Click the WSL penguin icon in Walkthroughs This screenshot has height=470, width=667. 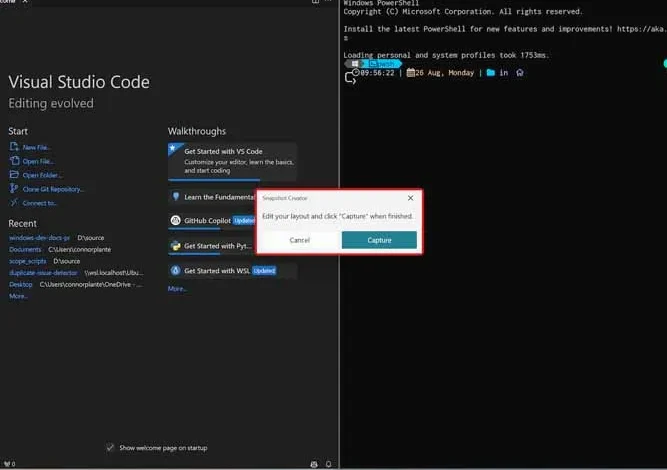(x=175, y=270)
